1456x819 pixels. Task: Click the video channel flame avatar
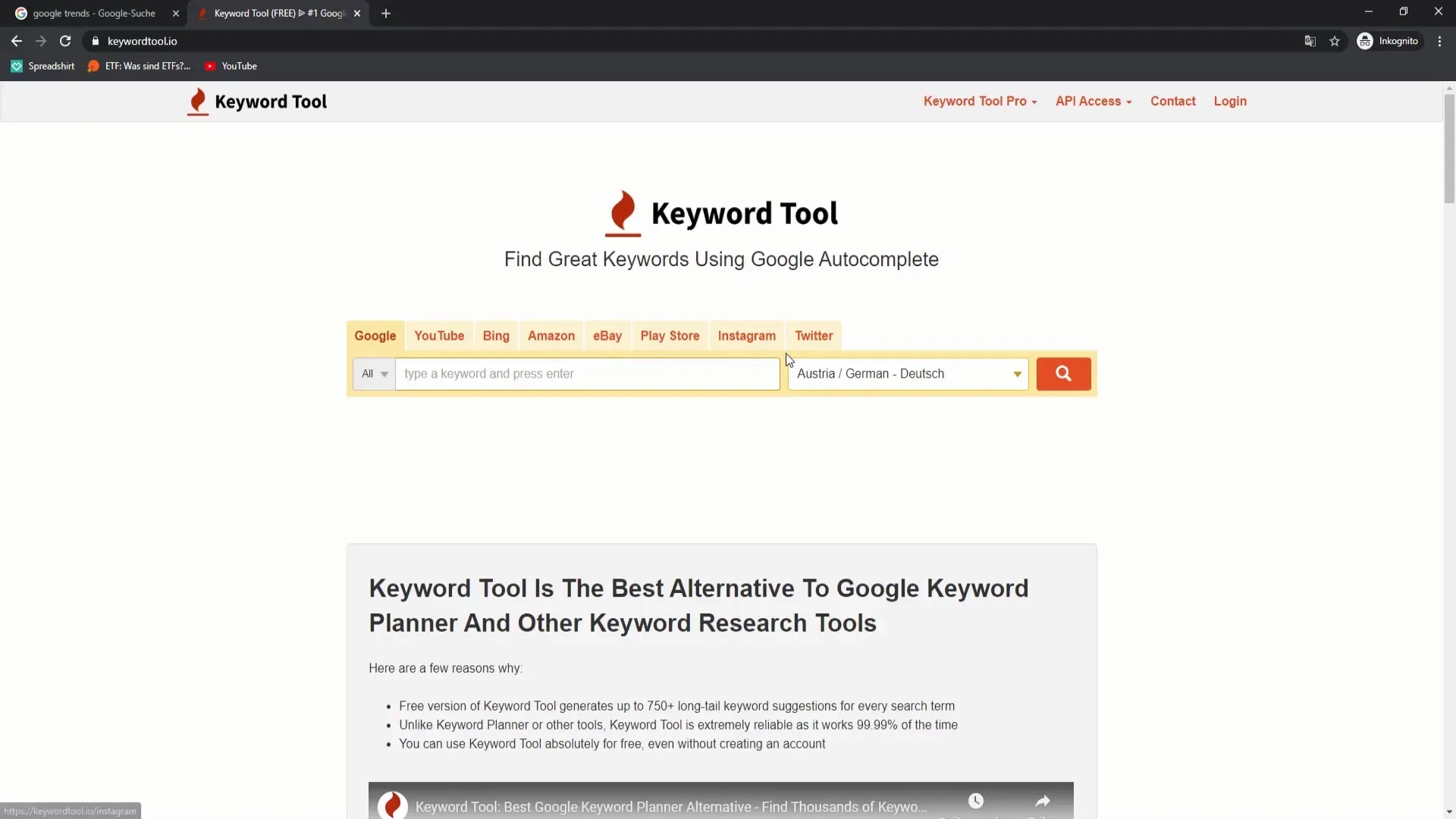point(393,805)
